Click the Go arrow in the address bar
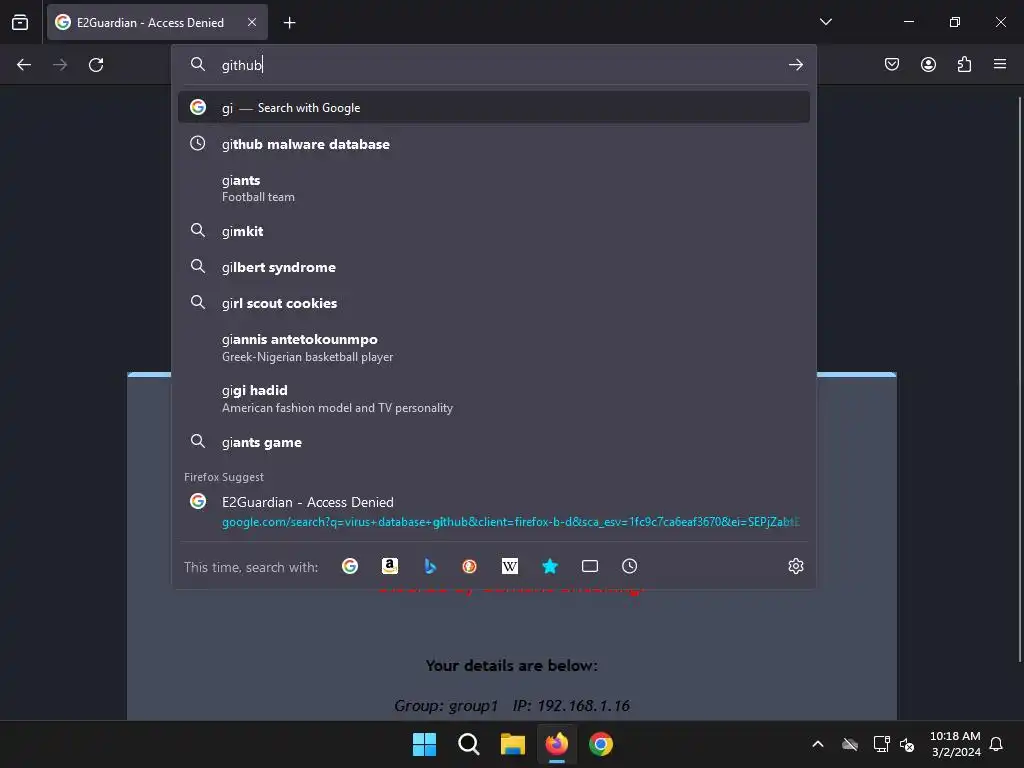This screenshot has height=768, width=1024. [795, 65]
